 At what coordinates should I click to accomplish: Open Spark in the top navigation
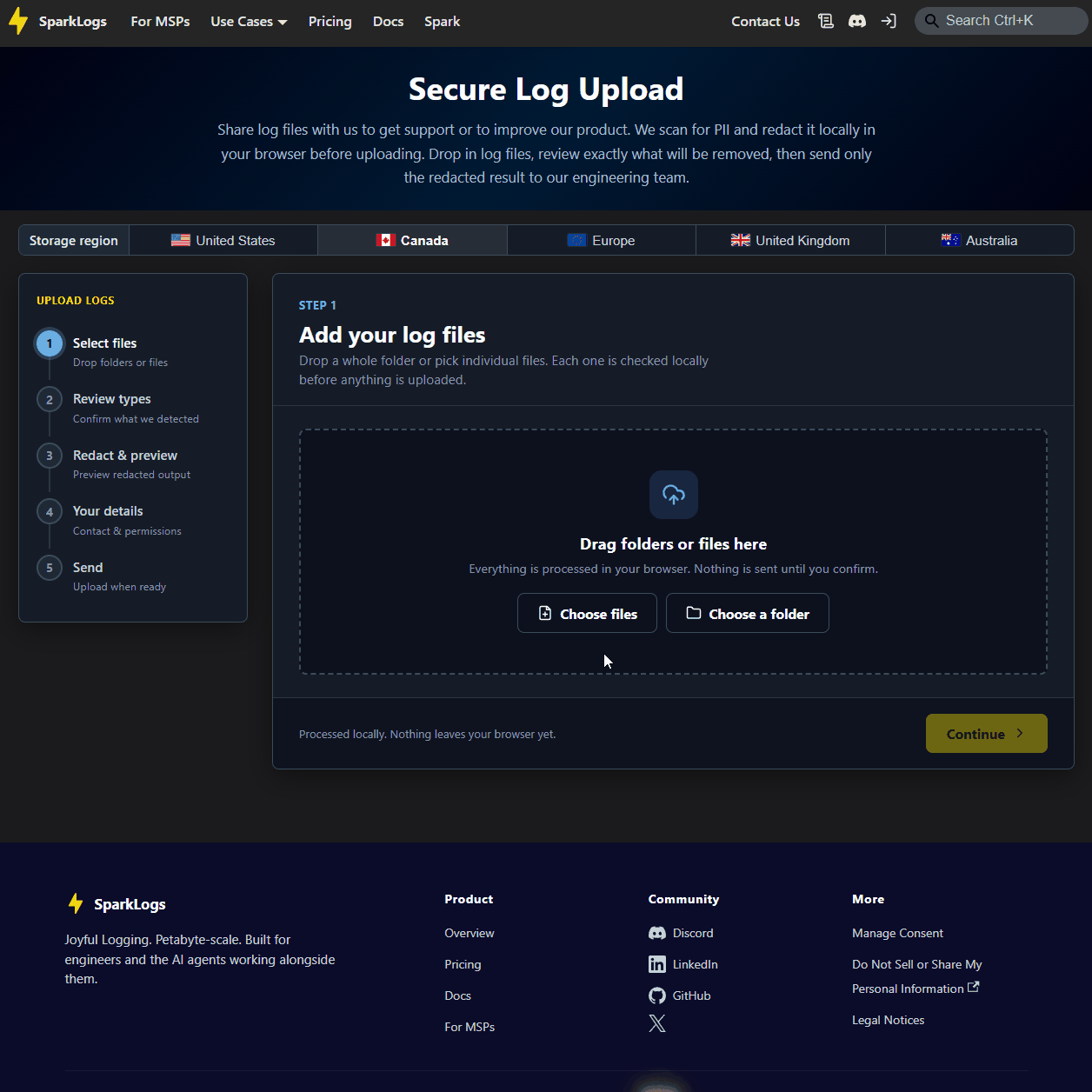[x=442, y=21]
